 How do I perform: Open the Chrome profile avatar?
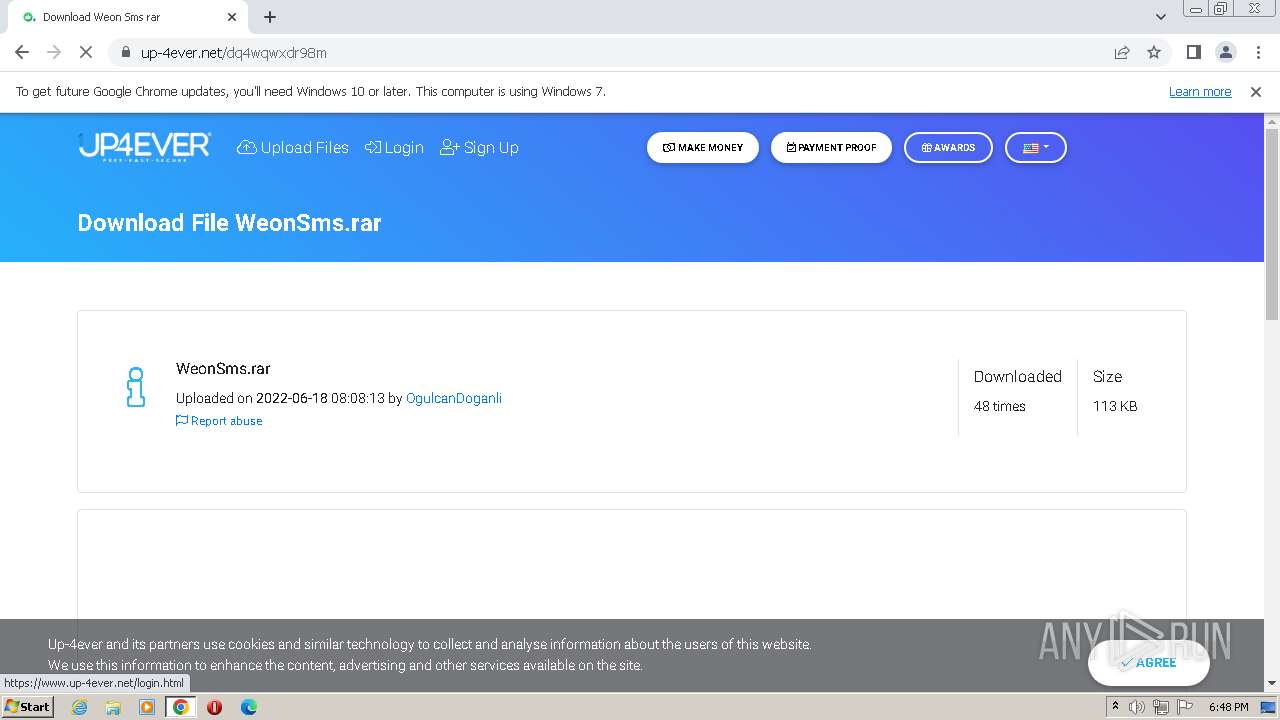click(1225, 52)
